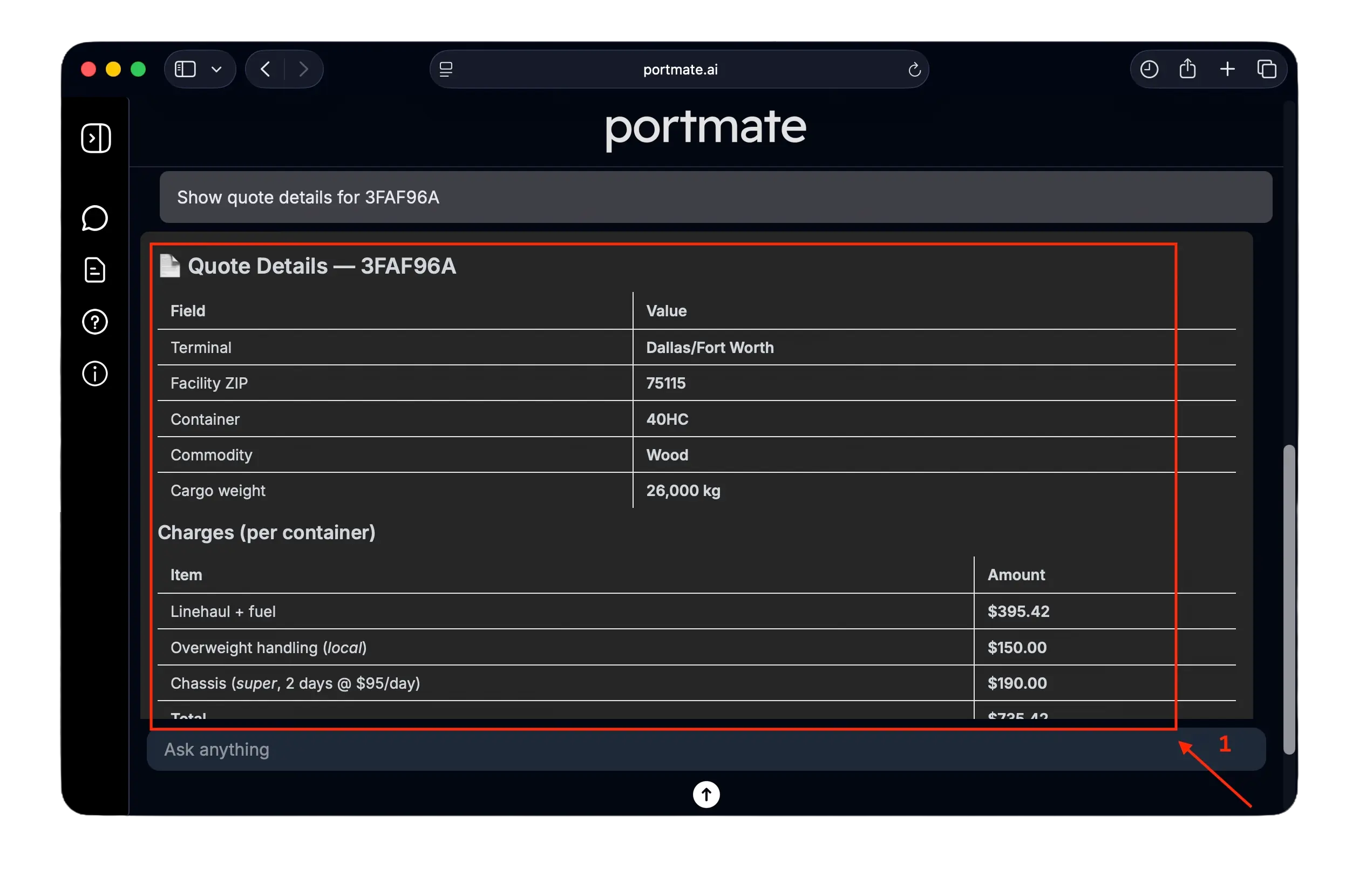Select the Linehaul + fuel amount $395.42
This screenshot has height=896, width=1359.
point(1018,611)
